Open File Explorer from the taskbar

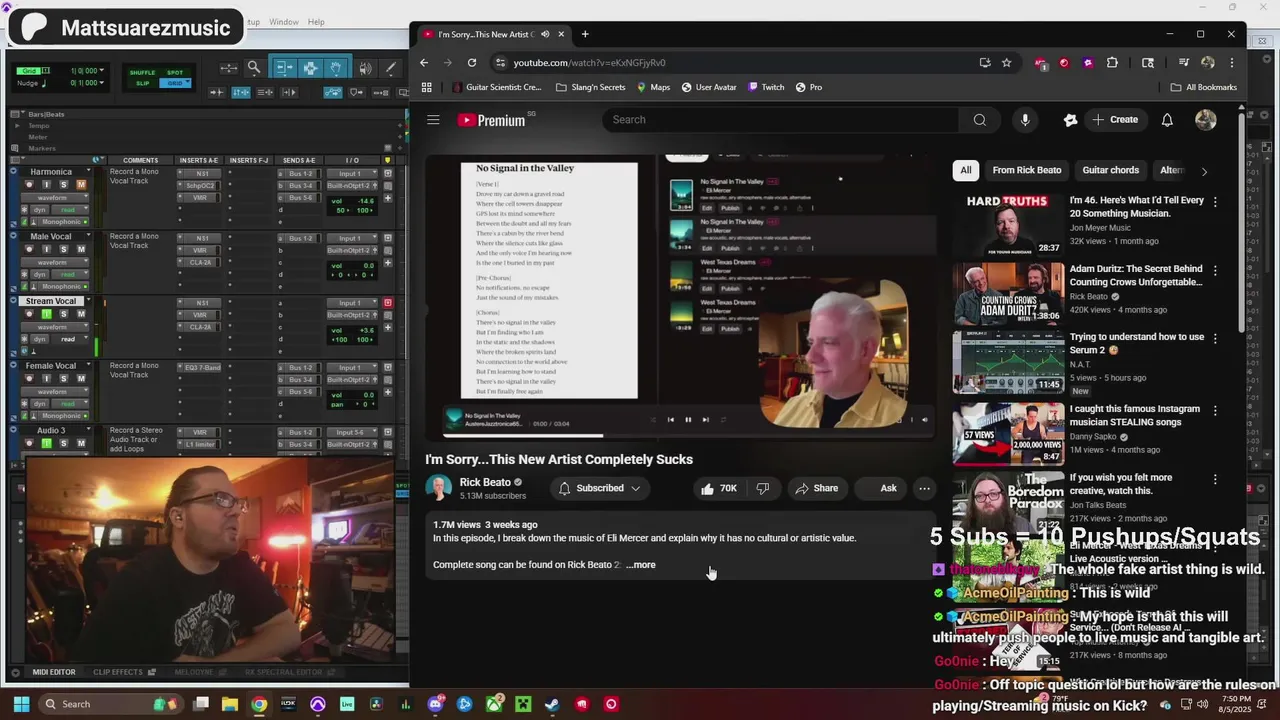[x=230, y=704]
